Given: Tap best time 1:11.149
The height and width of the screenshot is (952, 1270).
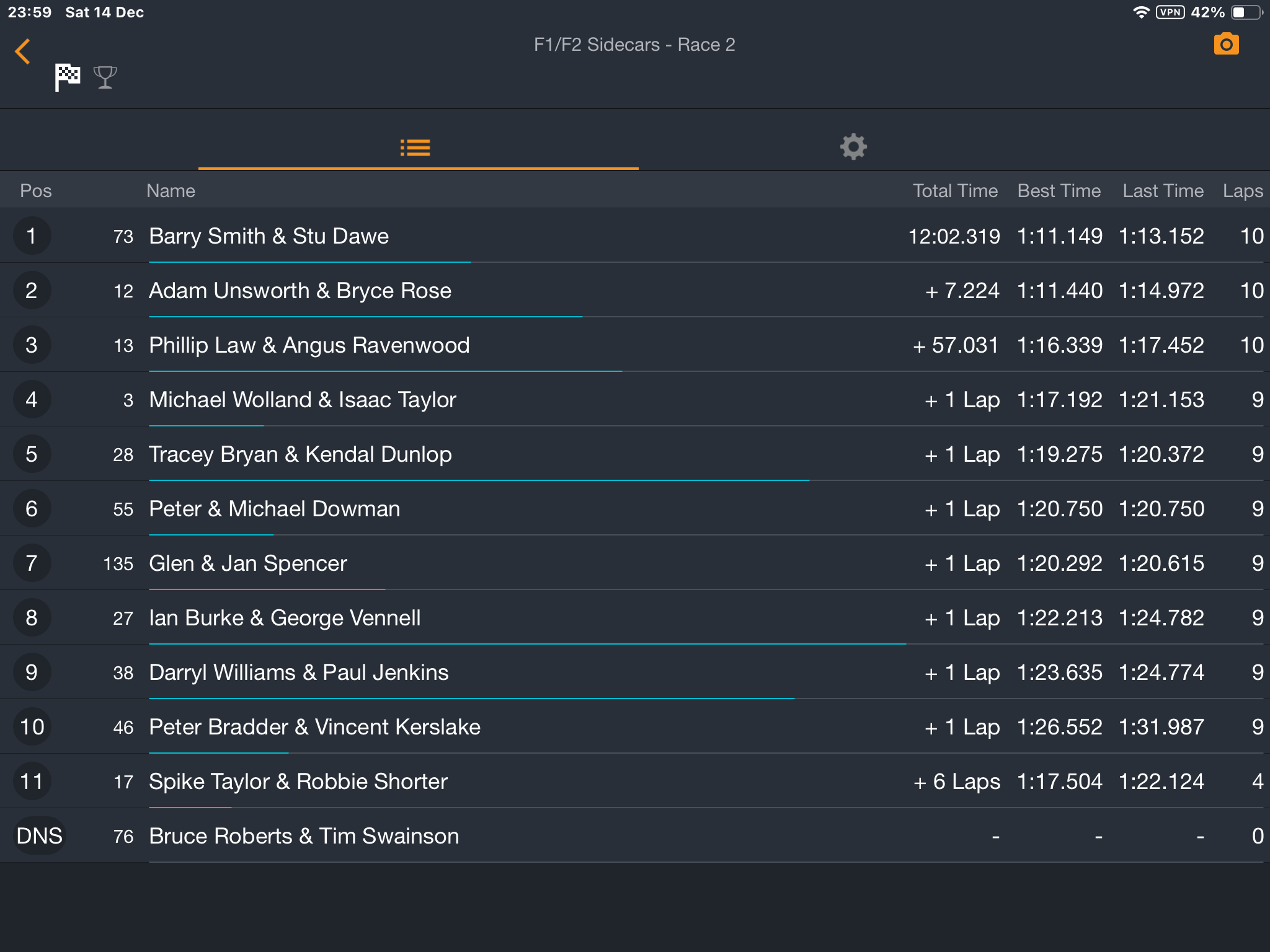Looking at the screenshot, I should (x=1060, y=236).
